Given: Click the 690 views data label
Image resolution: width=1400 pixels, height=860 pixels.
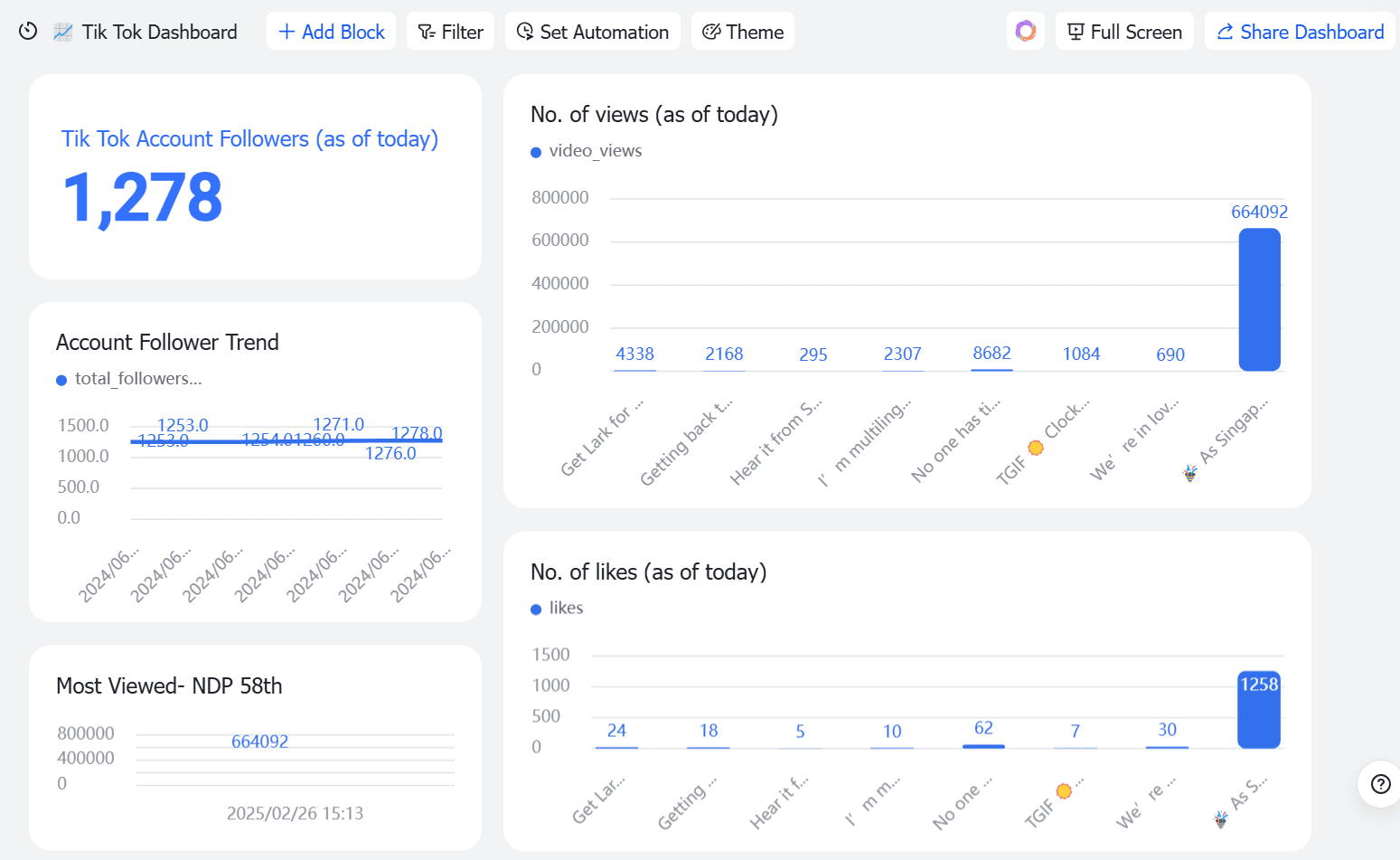Looking at the screenshot, I should (1170, 354).
